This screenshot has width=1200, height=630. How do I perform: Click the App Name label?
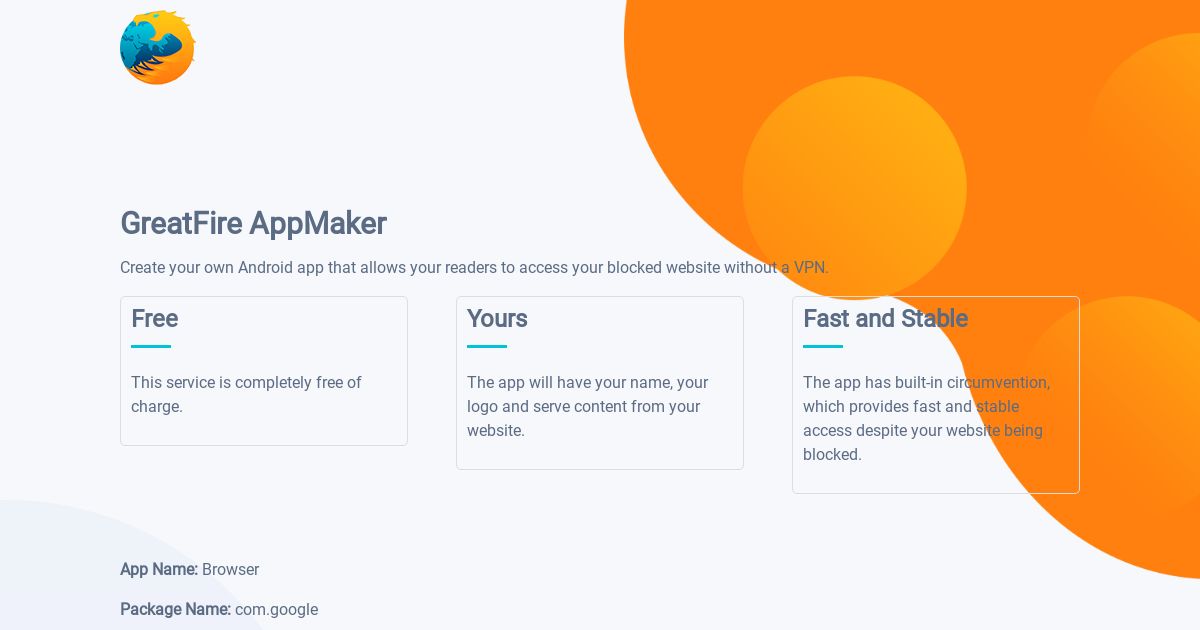tap(159, 569)
